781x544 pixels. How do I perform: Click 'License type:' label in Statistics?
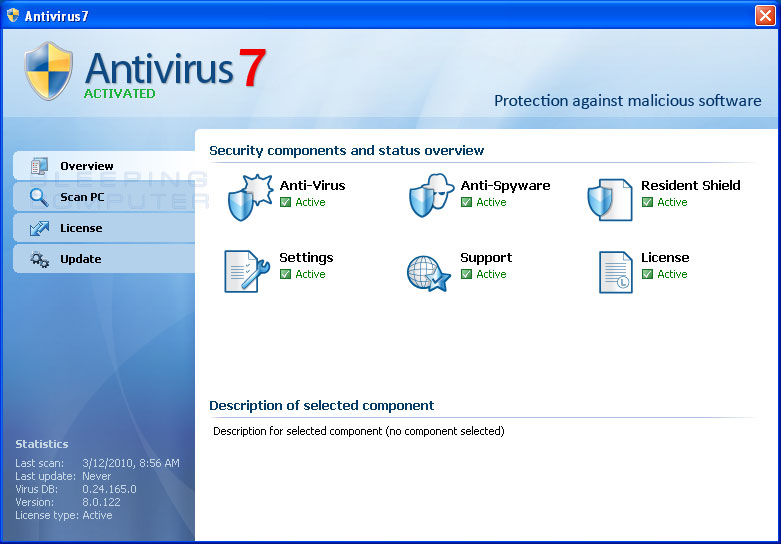pos(47,515)
